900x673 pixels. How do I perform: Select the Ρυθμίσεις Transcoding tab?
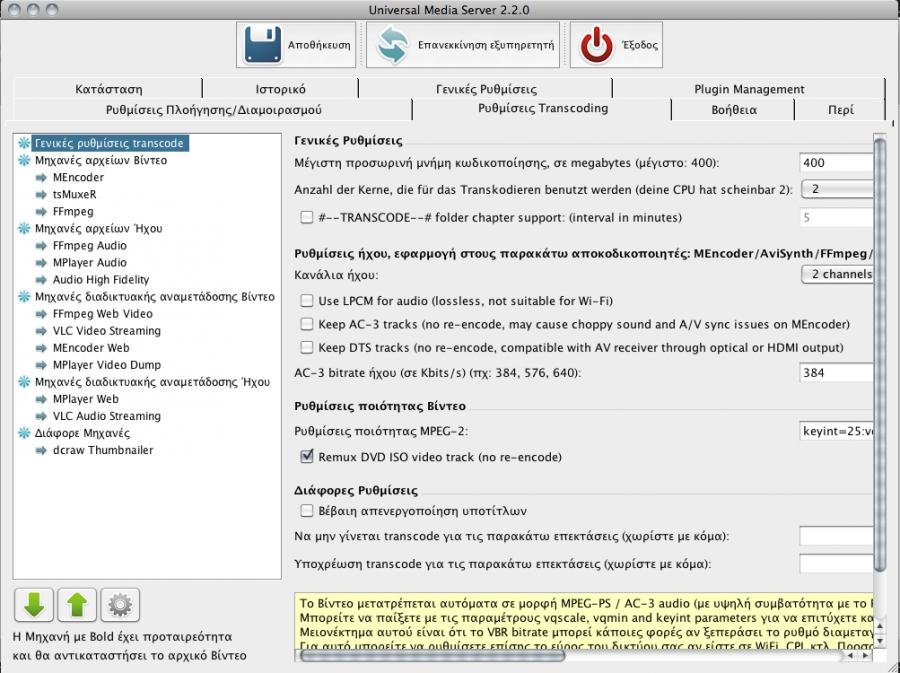[542, 108]
